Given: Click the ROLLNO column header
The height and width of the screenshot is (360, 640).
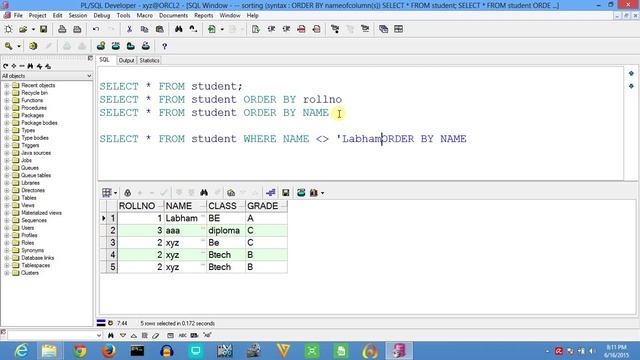Looking at the screenshot, I should [141, 206].
